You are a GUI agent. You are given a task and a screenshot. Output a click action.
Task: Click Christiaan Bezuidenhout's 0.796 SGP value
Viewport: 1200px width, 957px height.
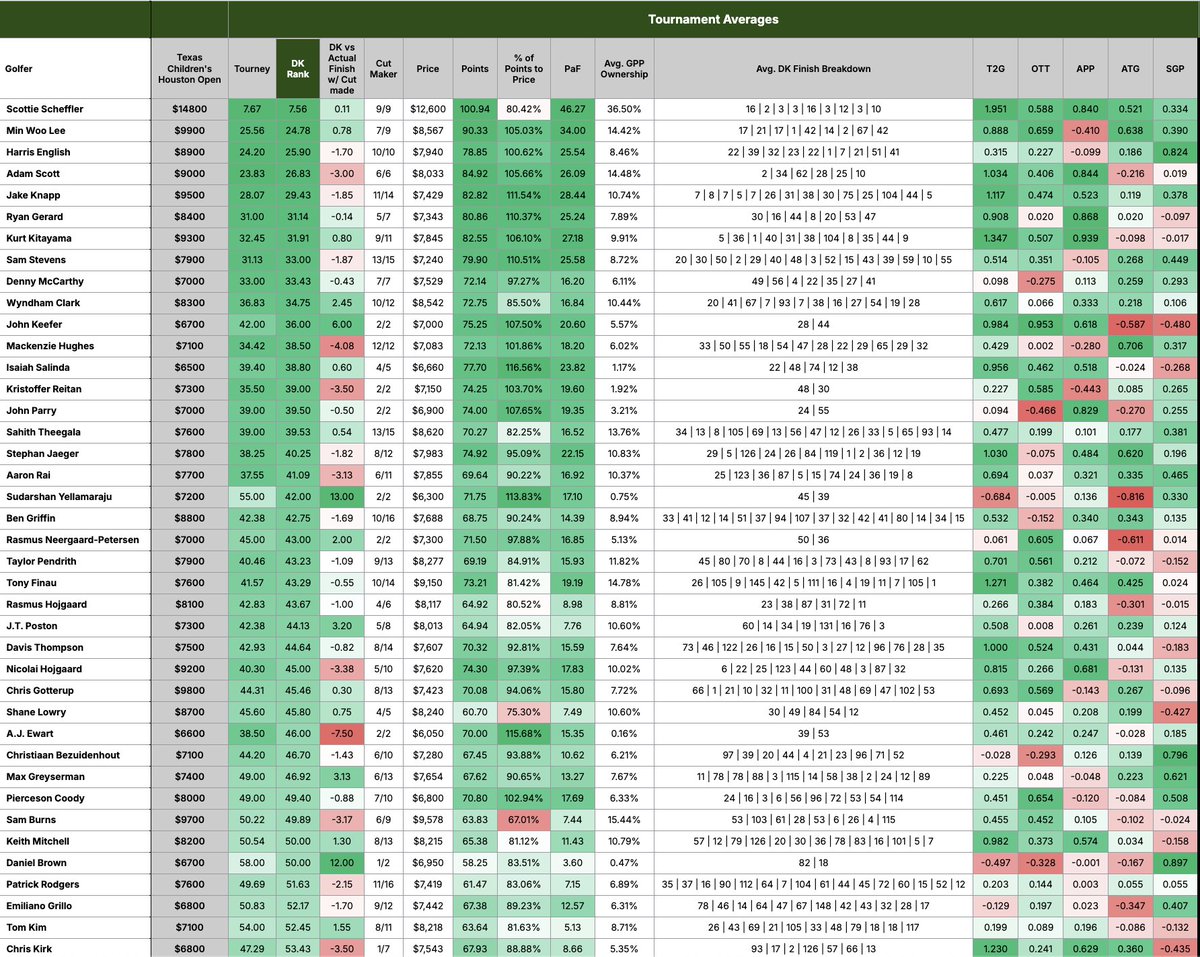(x=1176, y=754)
